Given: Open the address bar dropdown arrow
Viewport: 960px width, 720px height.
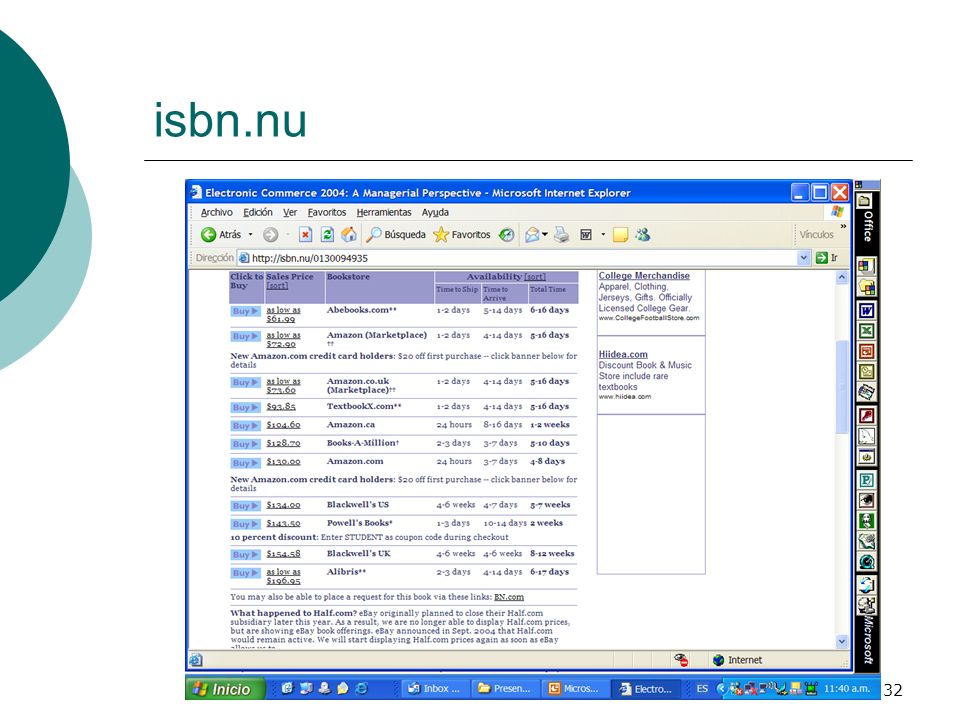Looking at the screenshot, I should click(804, 258).
